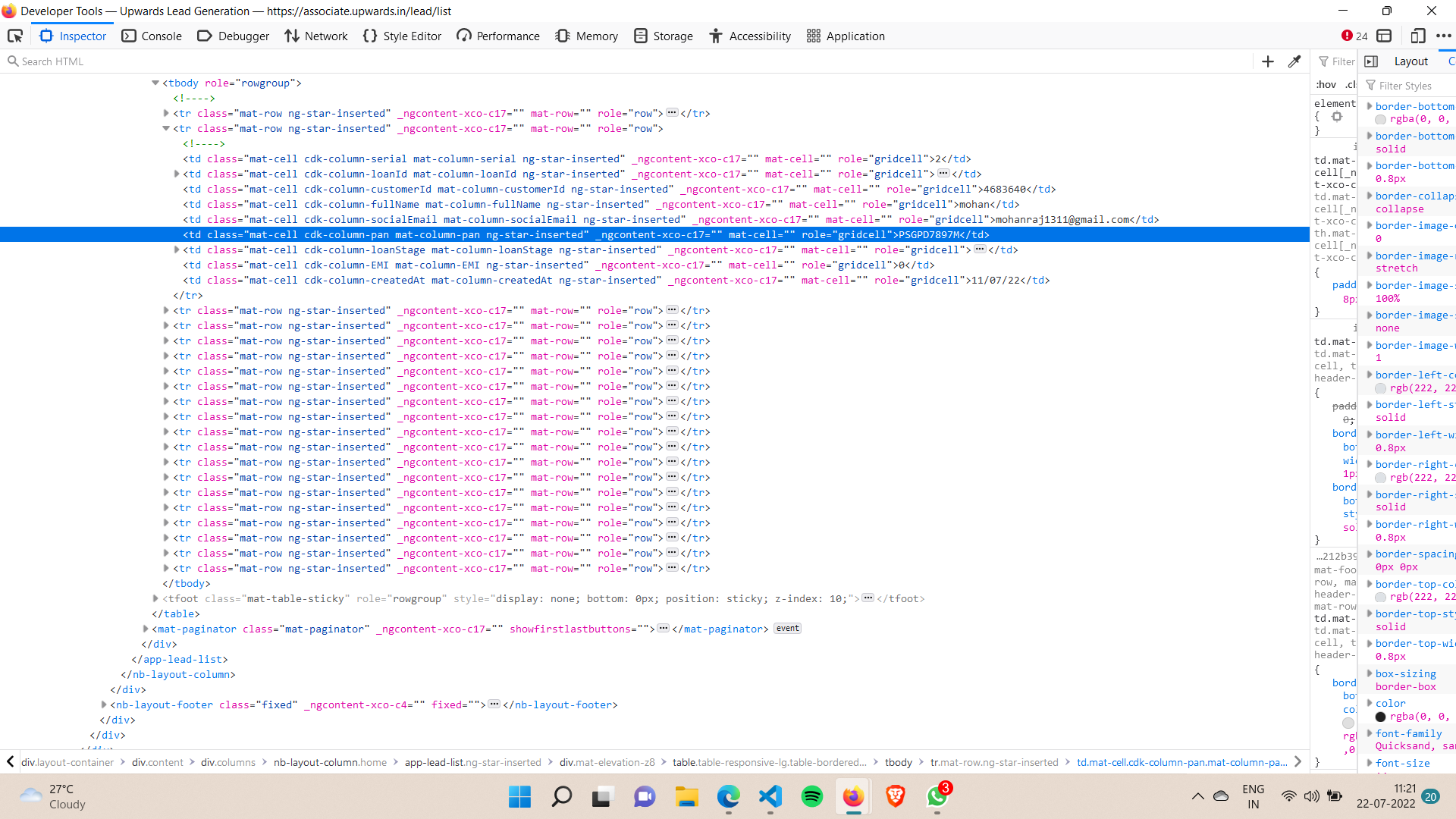Image resolution: width=1456 pixels, height=819 pixels.
Task: Expand the nb-layout-footer node
Action: point(104,704)
